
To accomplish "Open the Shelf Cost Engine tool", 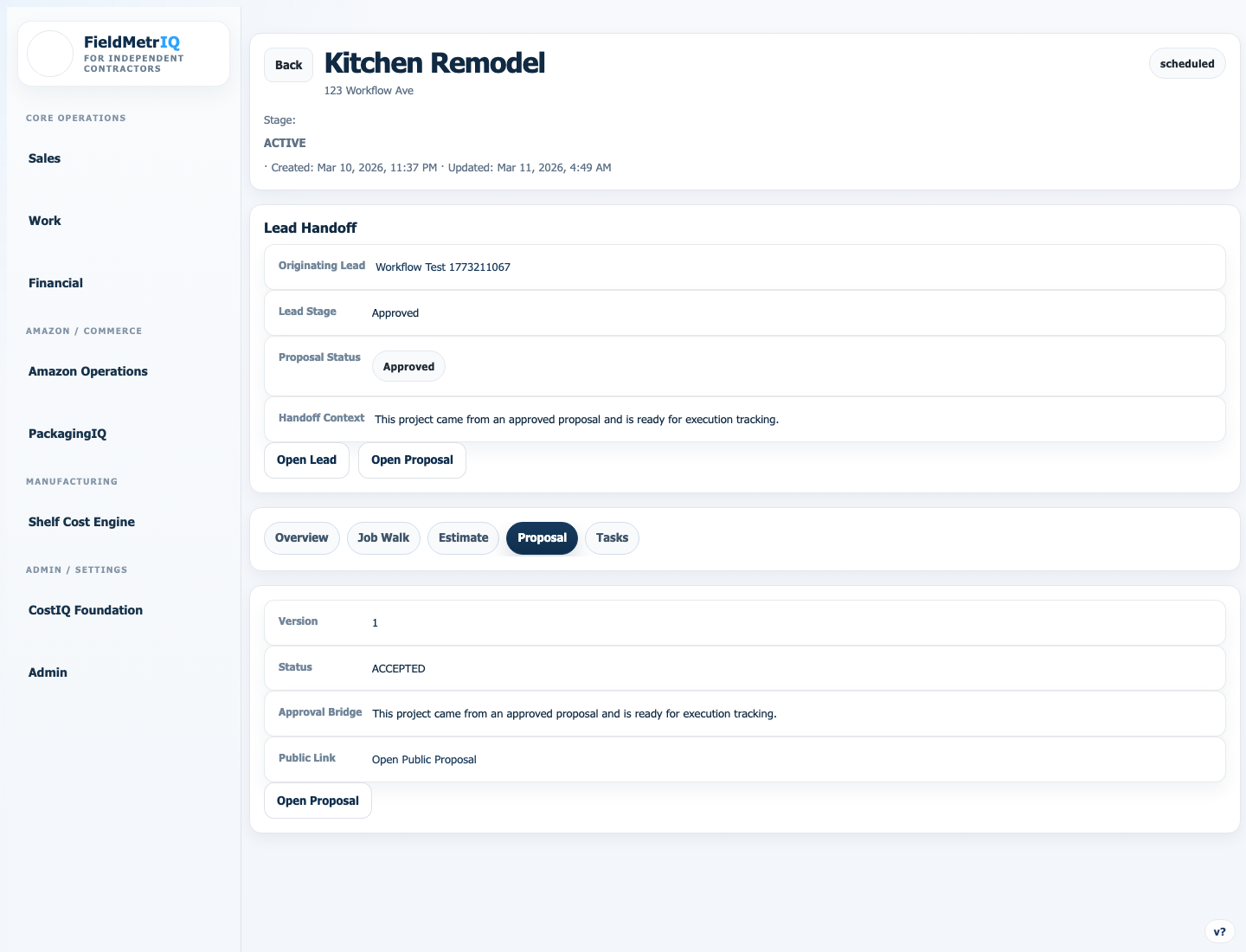I will pyautogui.click(x=81, y=522).
